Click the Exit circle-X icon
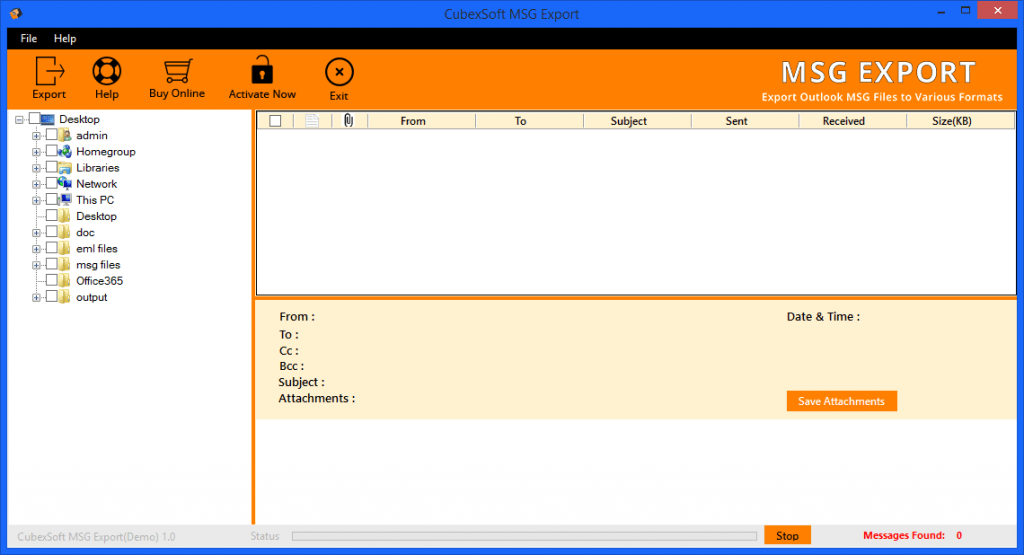 click(x=339, y=72)
